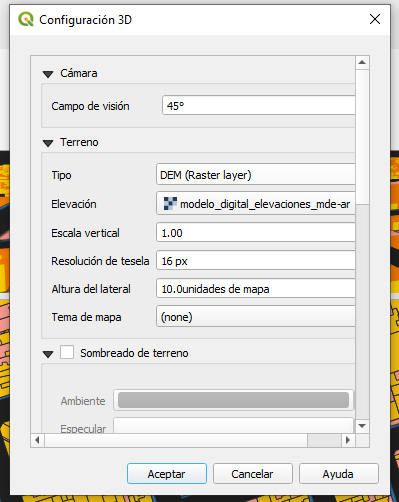Click the Cancelar button
The width and height of the screenshot is (399, 502).
253,474
